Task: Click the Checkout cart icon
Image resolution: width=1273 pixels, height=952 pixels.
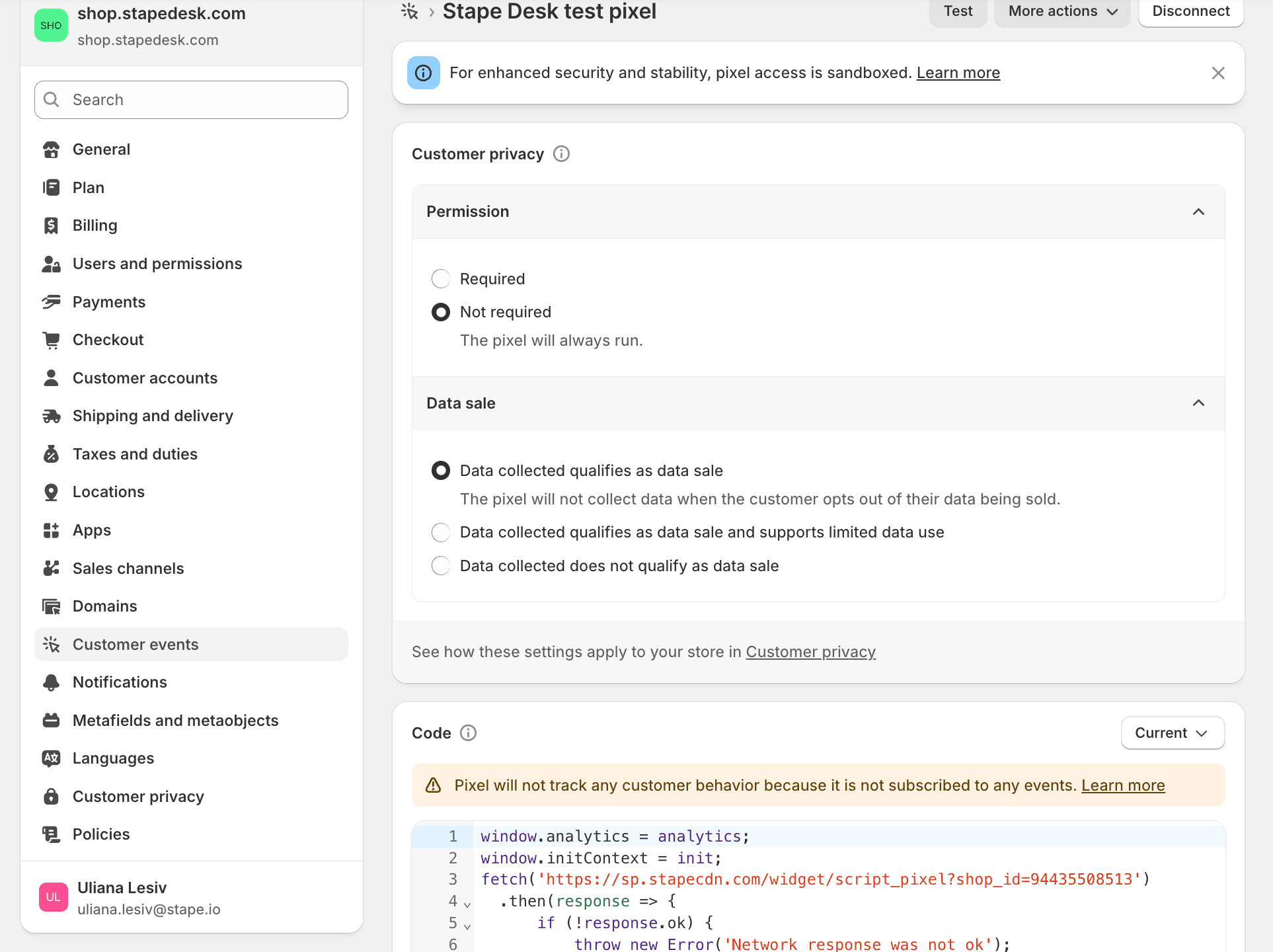Action: [x=51, y=340]
